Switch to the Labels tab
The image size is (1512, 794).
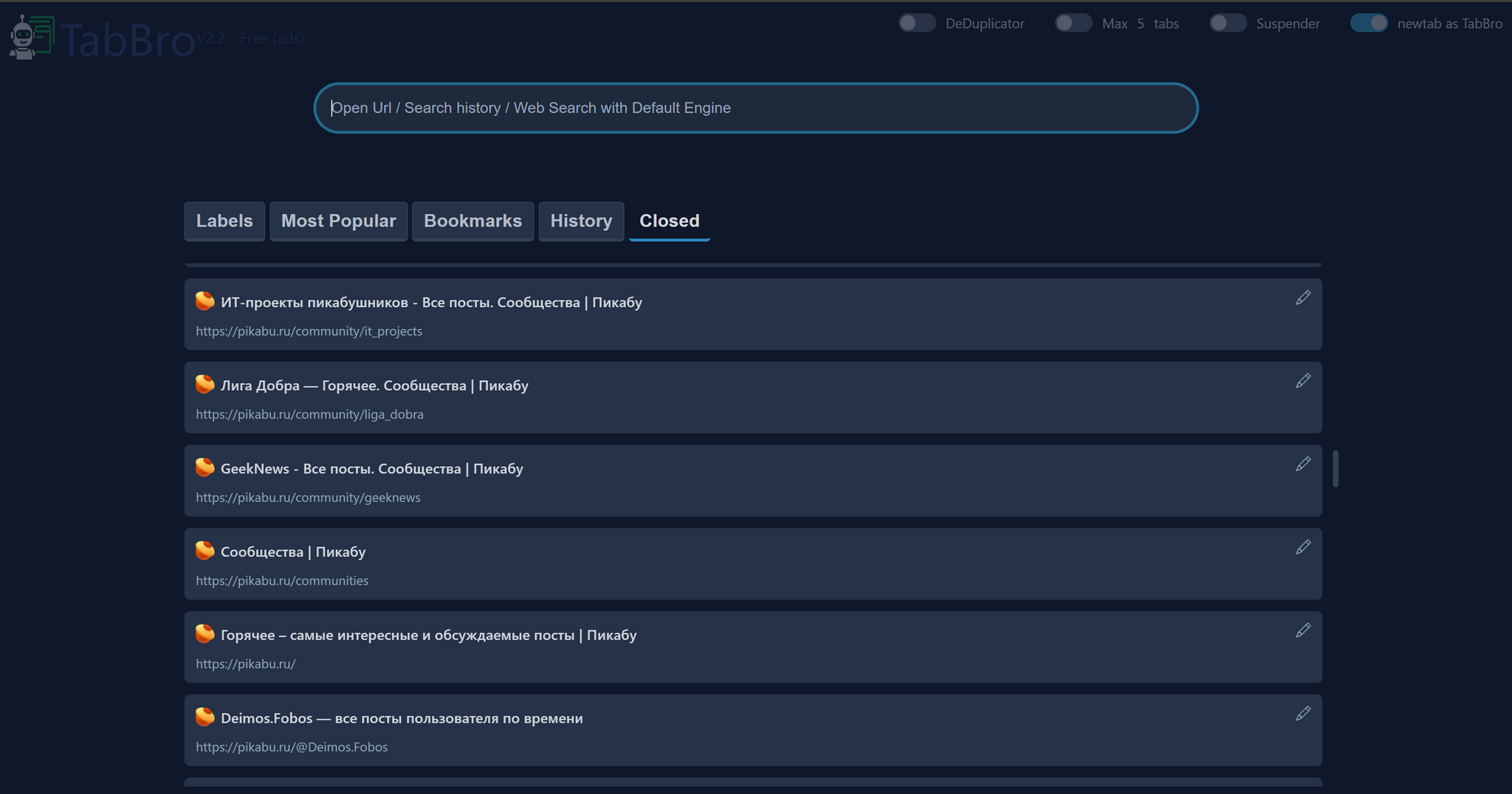[x=224, y=221]
